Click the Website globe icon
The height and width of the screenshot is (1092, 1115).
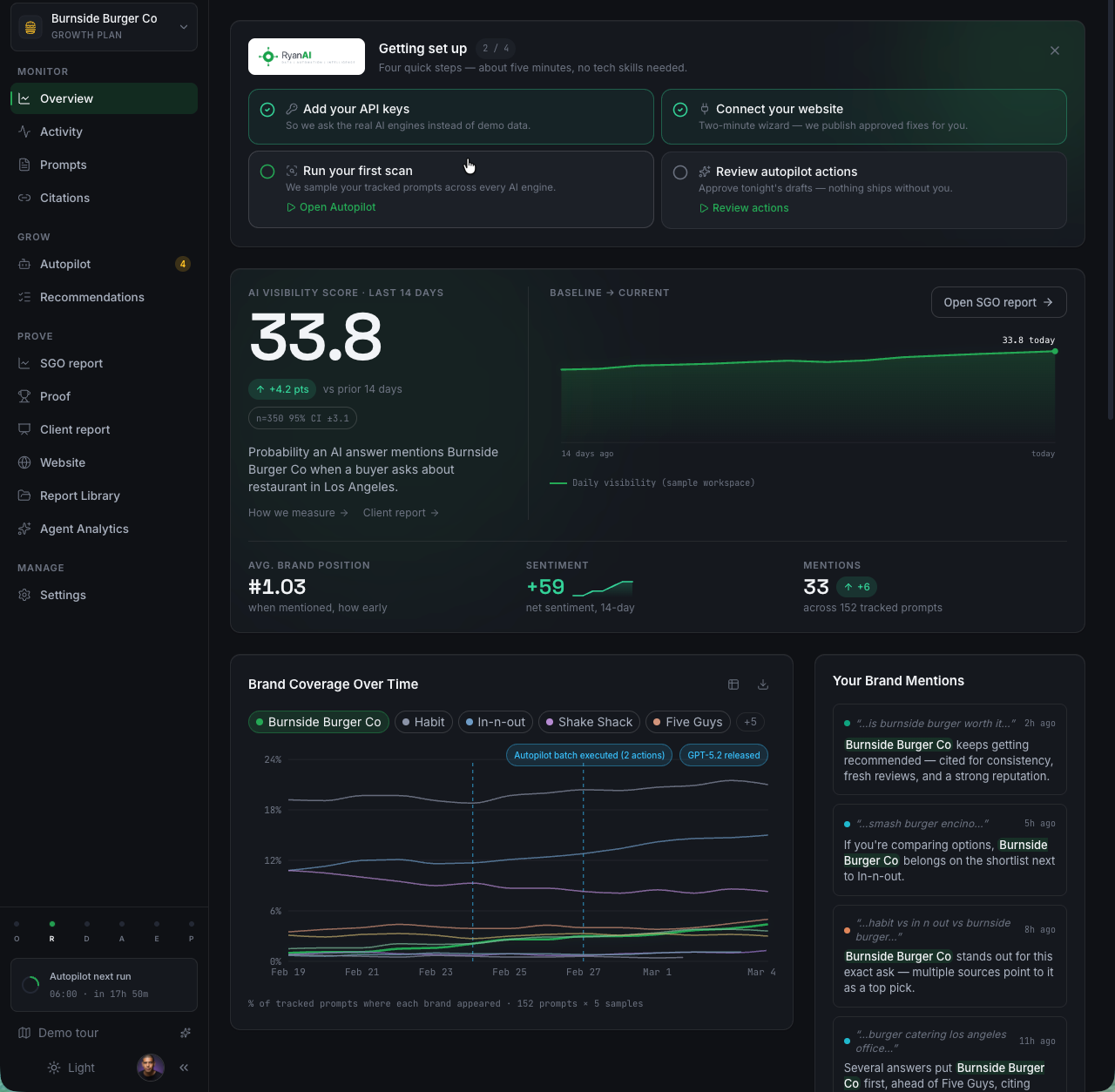[24, 462]
